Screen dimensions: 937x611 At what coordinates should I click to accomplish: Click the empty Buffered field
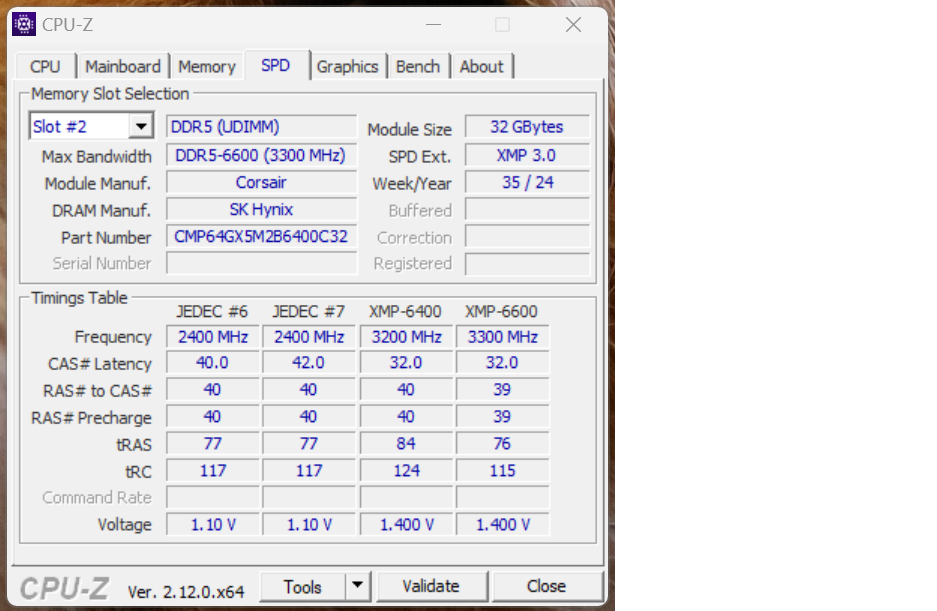(x=527, y=209)
